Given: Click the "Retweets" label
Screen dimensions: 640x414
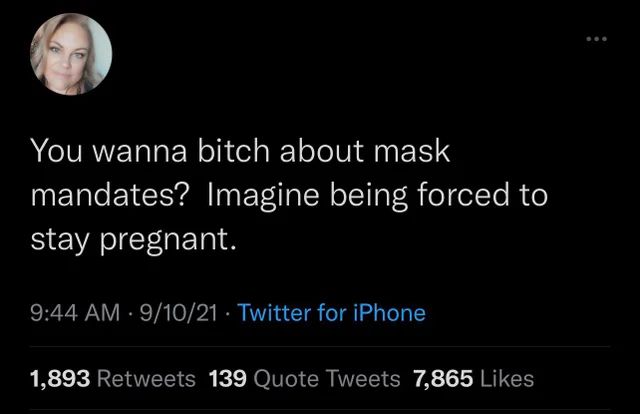Looking at the screenshot, I should click(x=147, y=379).
